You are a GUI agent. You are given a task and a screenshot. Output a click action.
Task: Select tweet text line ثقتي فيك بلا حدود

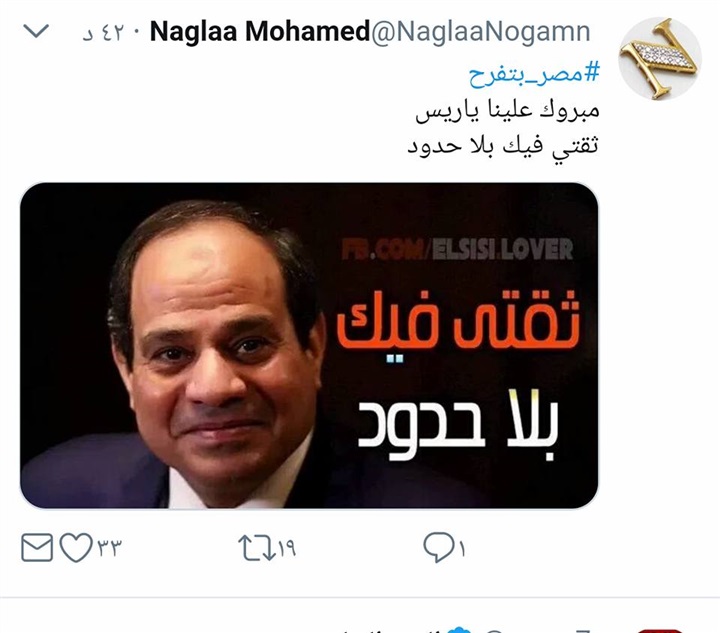(503, 146)
